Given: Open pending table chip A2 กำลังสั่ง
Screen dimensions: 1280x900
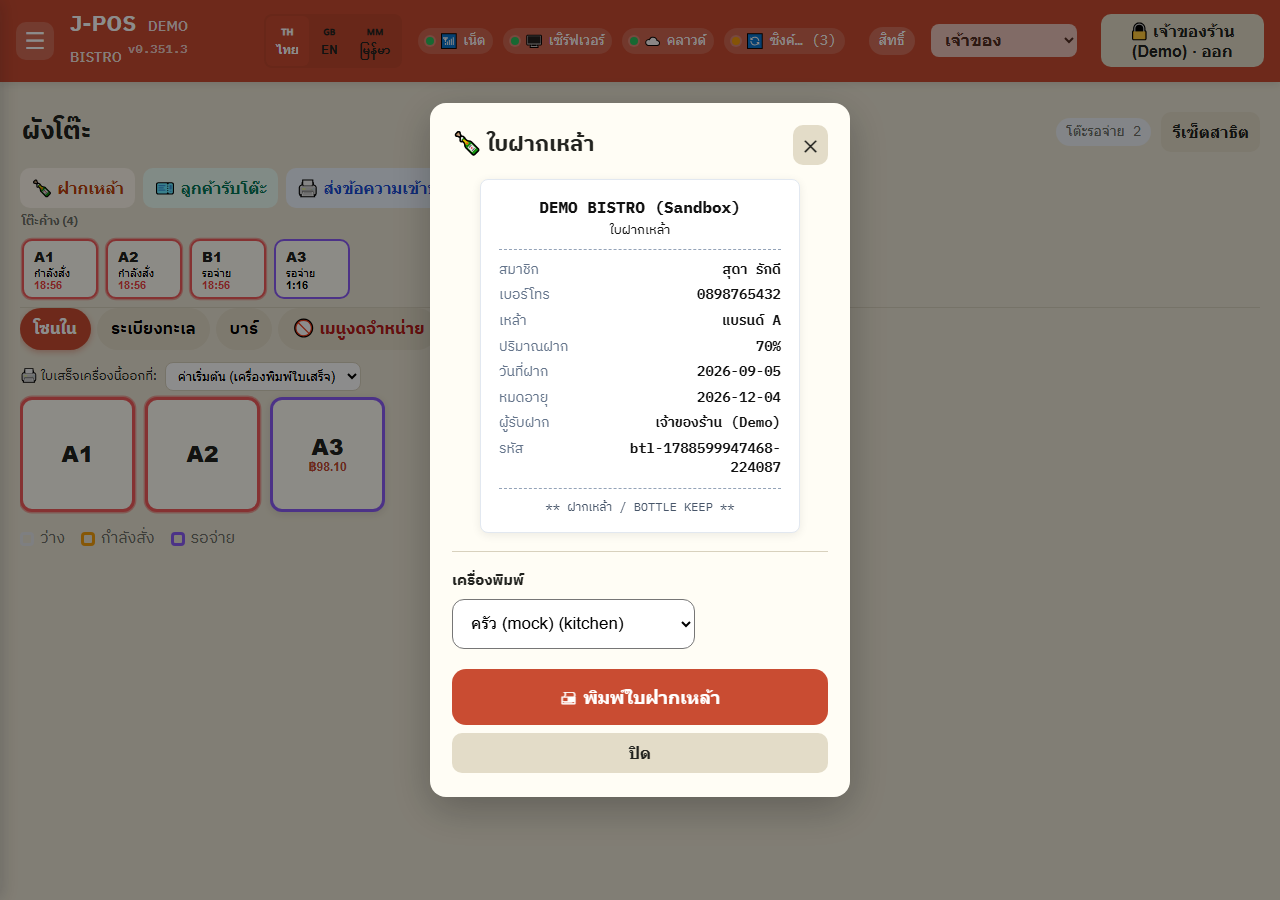Looking at the screenshot, I should [x=144, y=269].
